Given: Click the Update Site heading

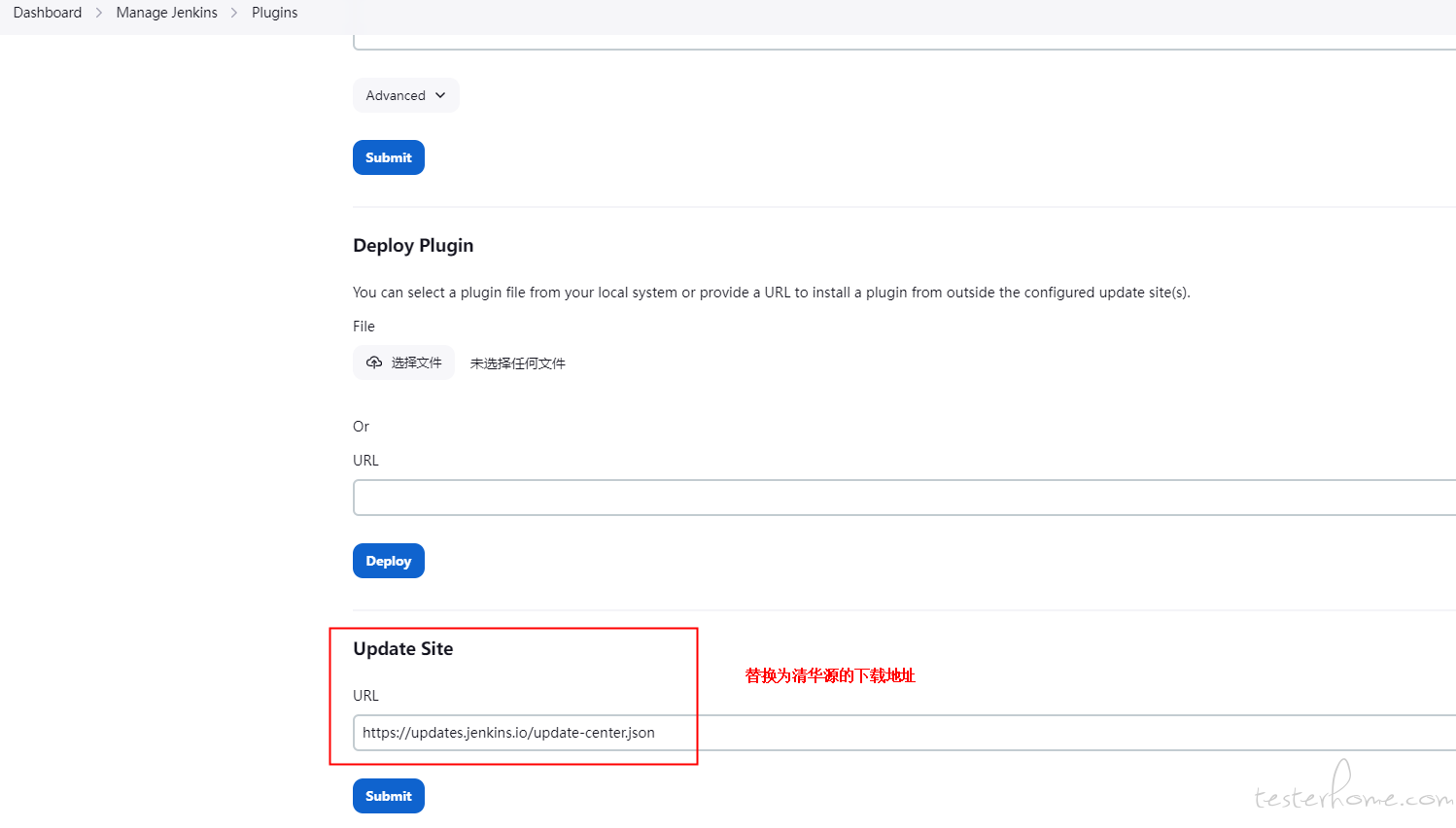Looking at the screenshot, I should [x=403, y=648].
